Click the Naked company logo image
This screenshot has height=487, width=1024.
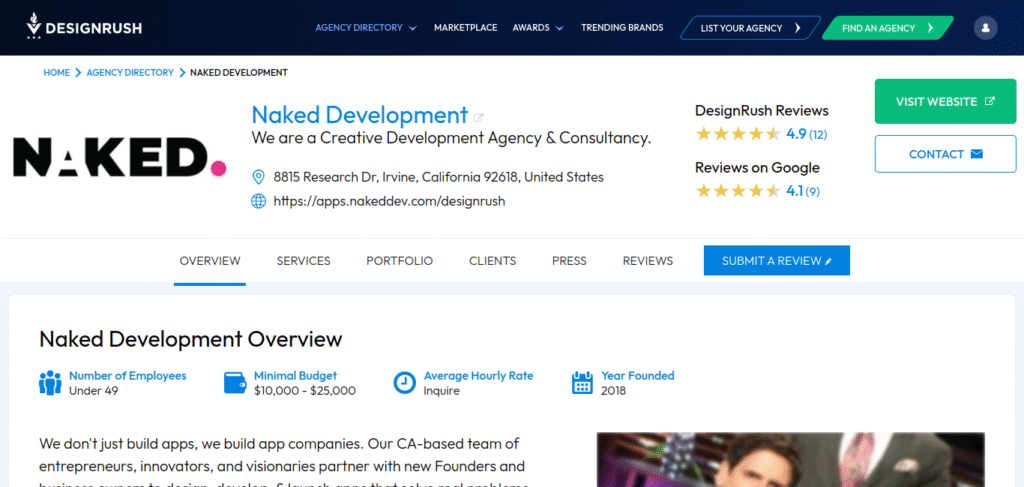(x=119, y=158)
